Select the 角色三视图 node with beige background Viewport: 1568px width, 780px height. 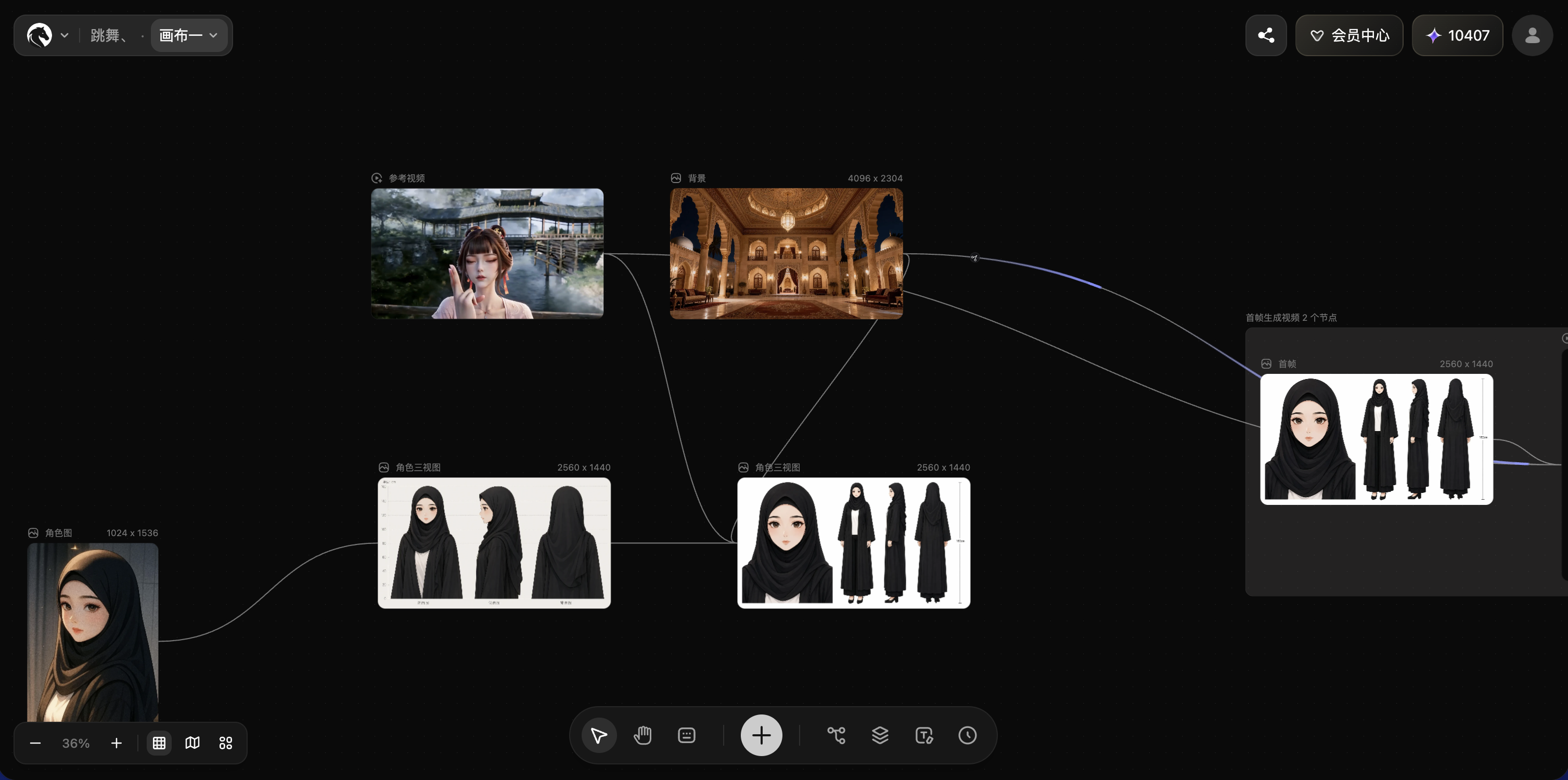(x=494, y=543)
